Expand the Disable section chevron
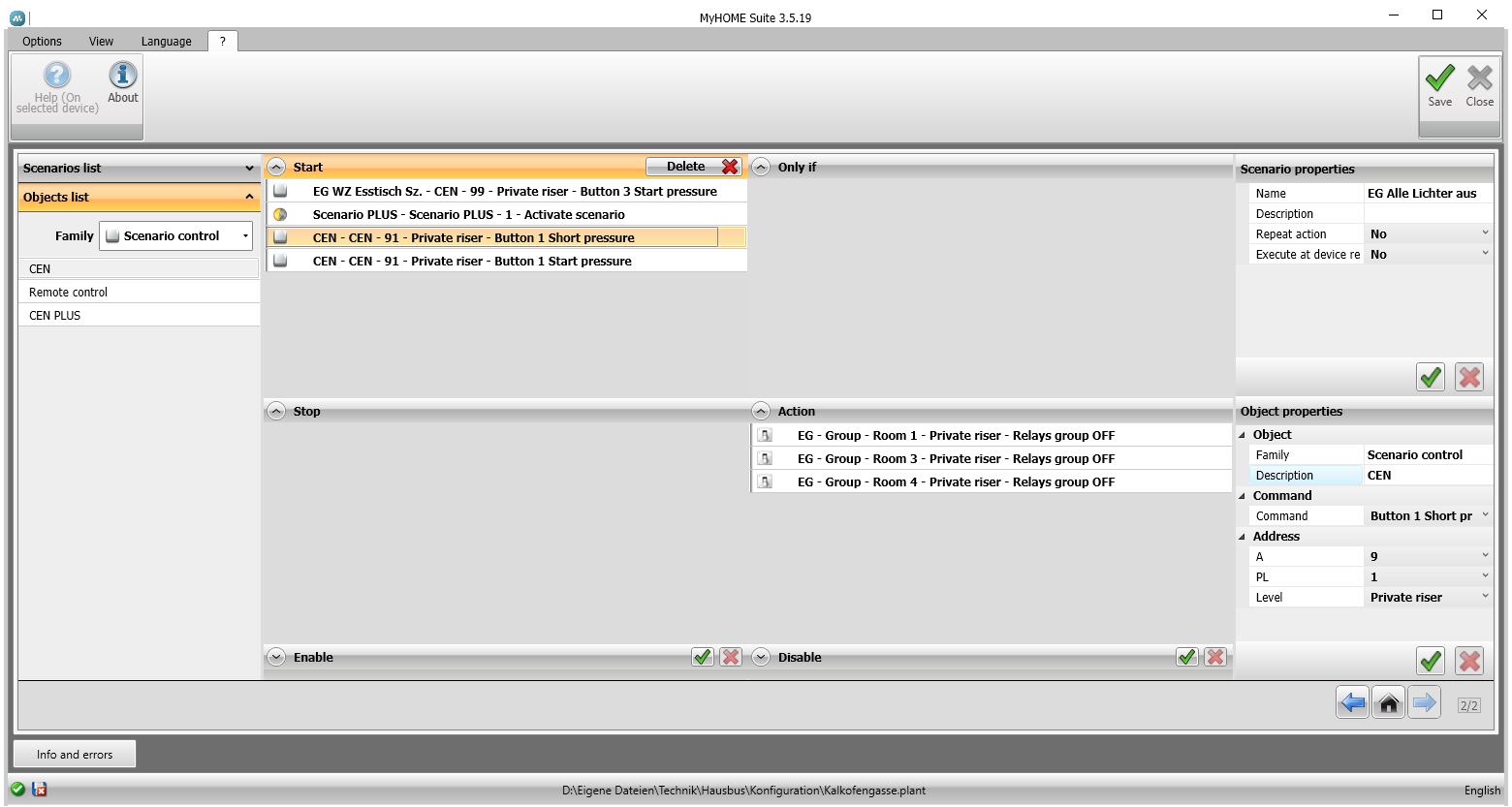 tap(762, 657)
